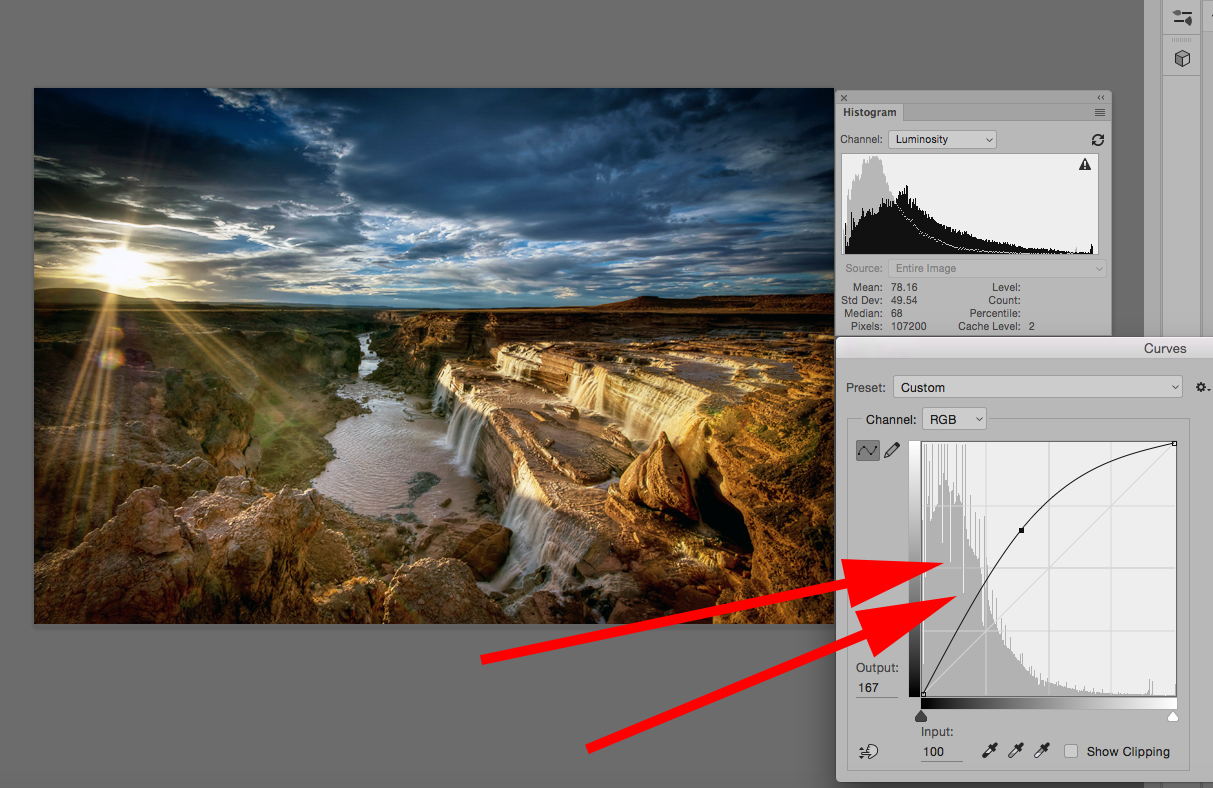Viewport: 1213px width, 788px height.
Task: Open the Curves RGB channel dropdown
Action: [954, 419]
